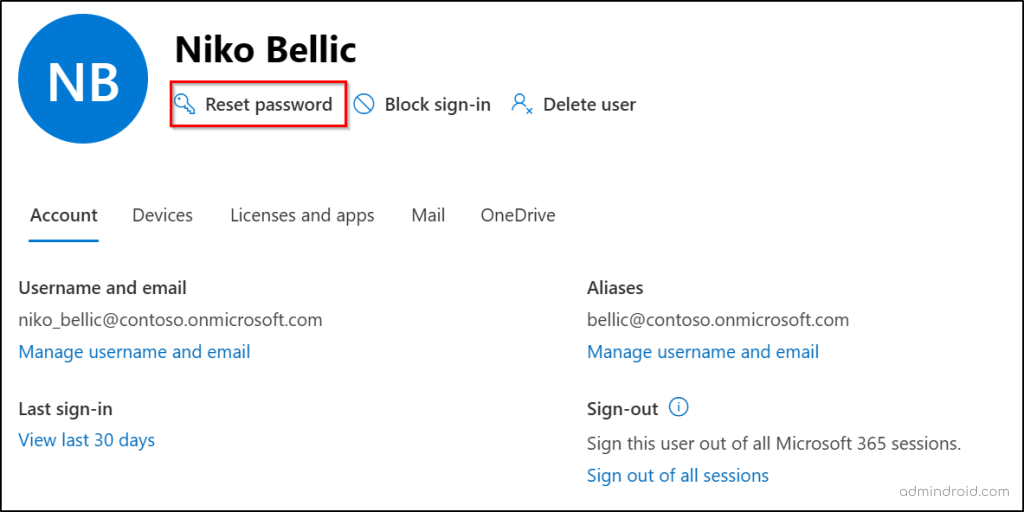This screenshot has width=1024, height=512.
Task: Click the key icon for Reset password
Action: [186, 104]
